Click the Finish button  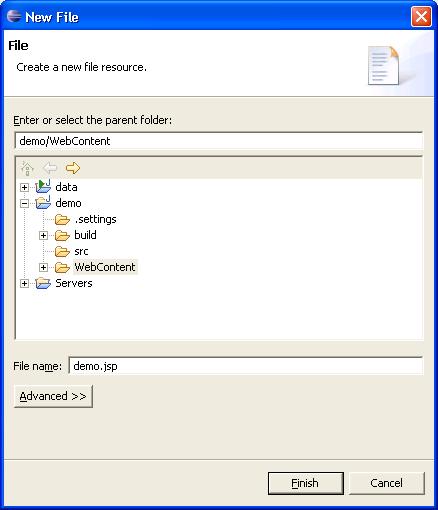306,483
